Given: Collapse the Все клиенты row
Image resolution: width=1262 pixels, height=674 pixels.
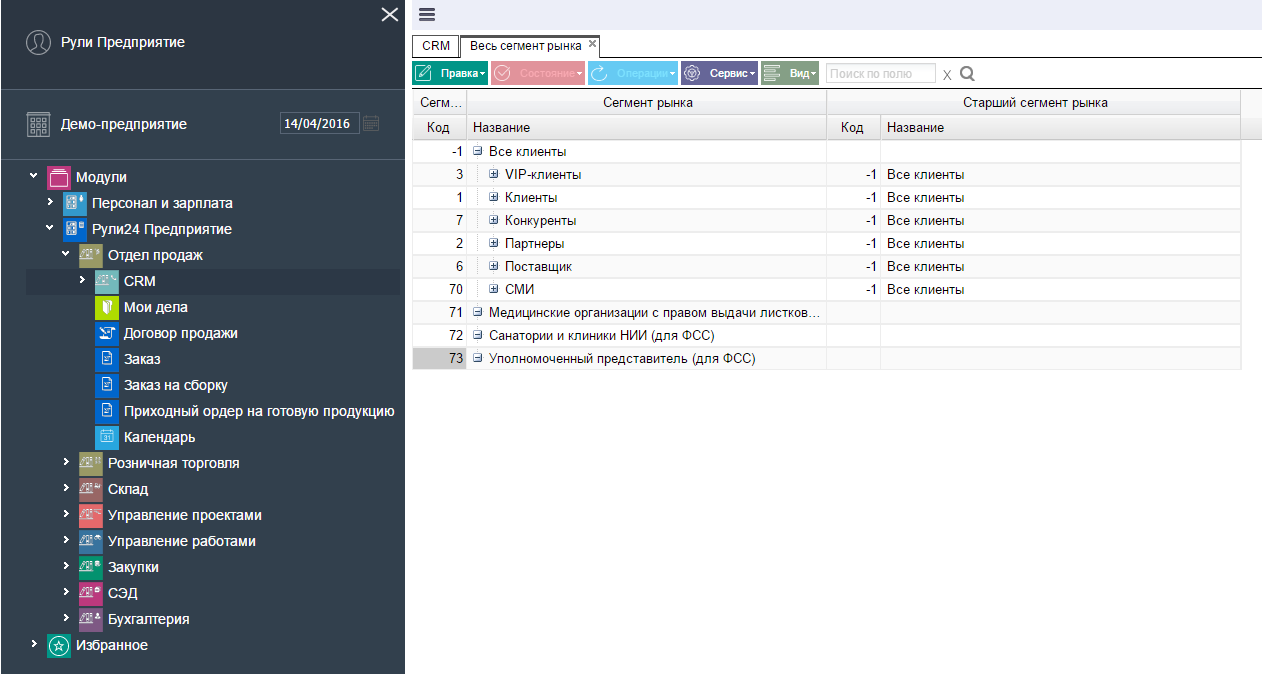Looking at the screenshot, I should pos(478,151).
